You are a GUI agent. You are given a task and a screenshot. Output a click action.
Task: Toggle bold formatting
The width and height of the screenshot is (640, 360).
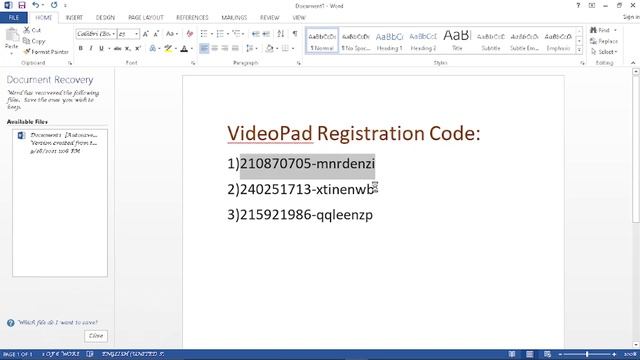coord(80,49)
